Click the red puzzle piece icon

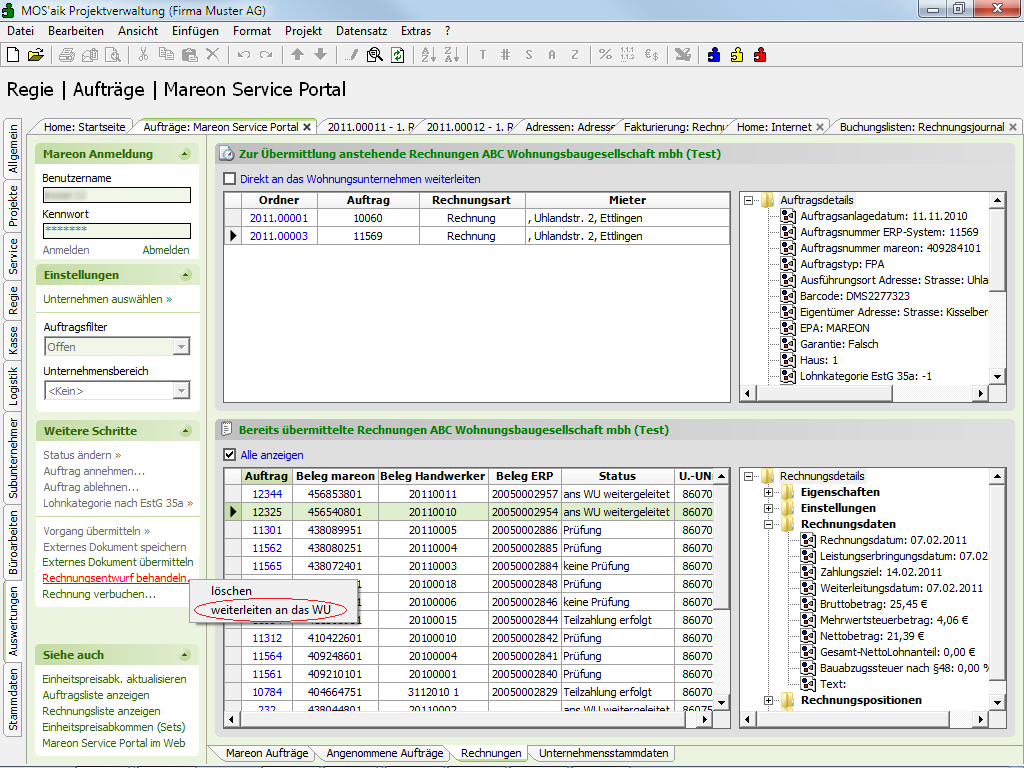tap(760, 56)
